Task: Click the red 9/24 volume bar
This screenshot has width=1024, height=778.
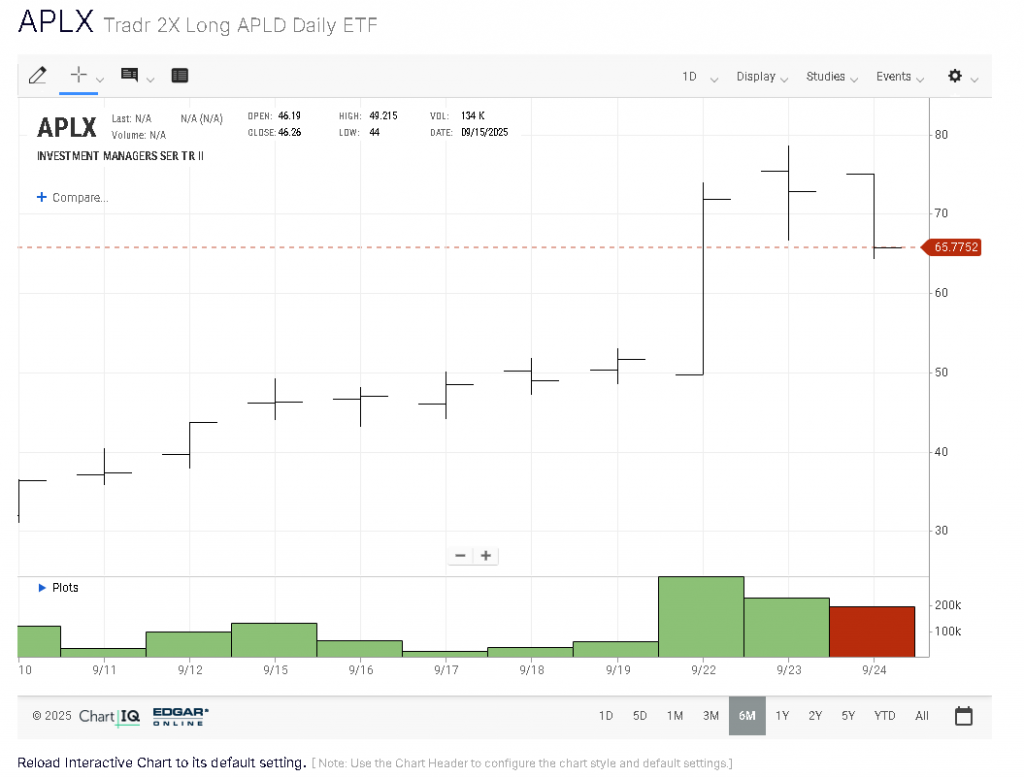Action: [872, 631]
